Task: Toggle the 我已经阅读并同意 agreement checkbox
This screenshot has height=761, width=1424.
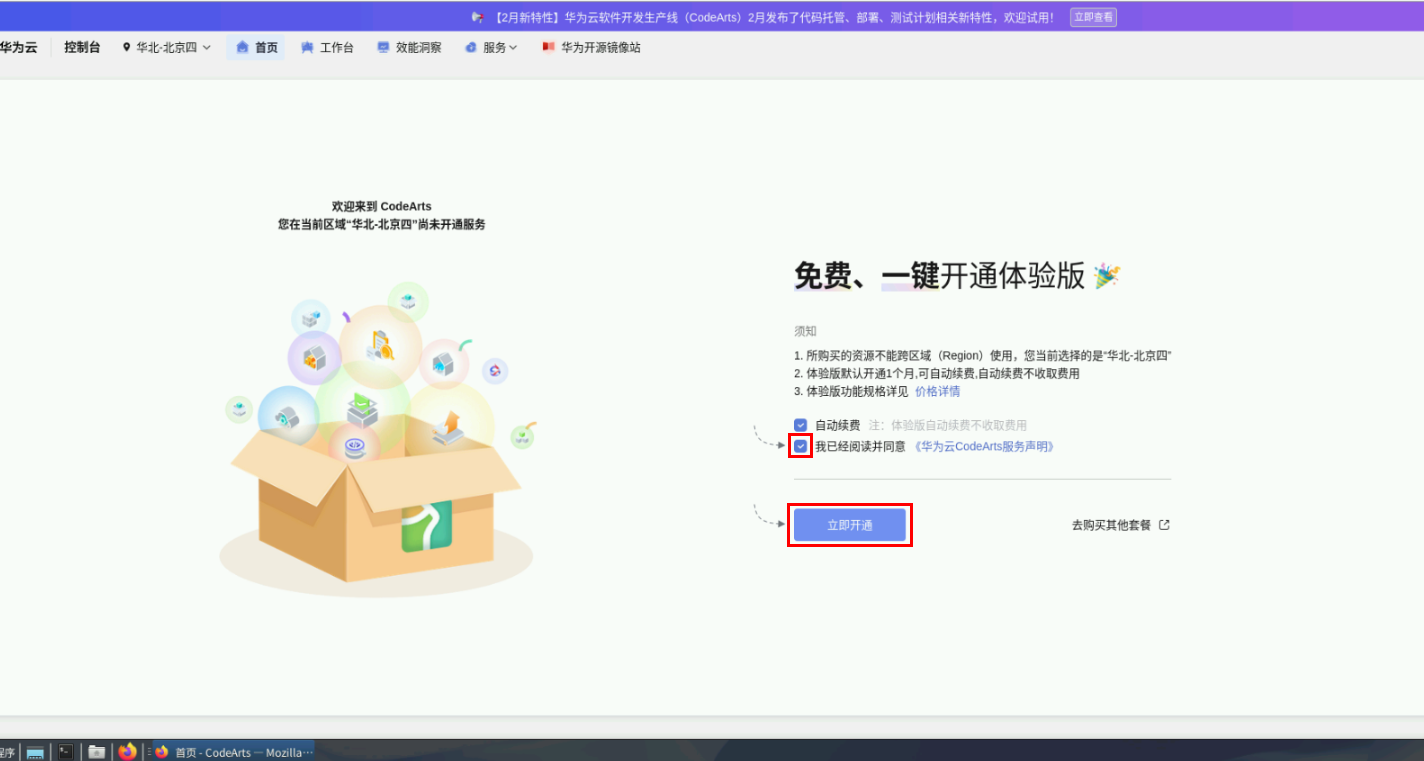Action: click(800, 446)
